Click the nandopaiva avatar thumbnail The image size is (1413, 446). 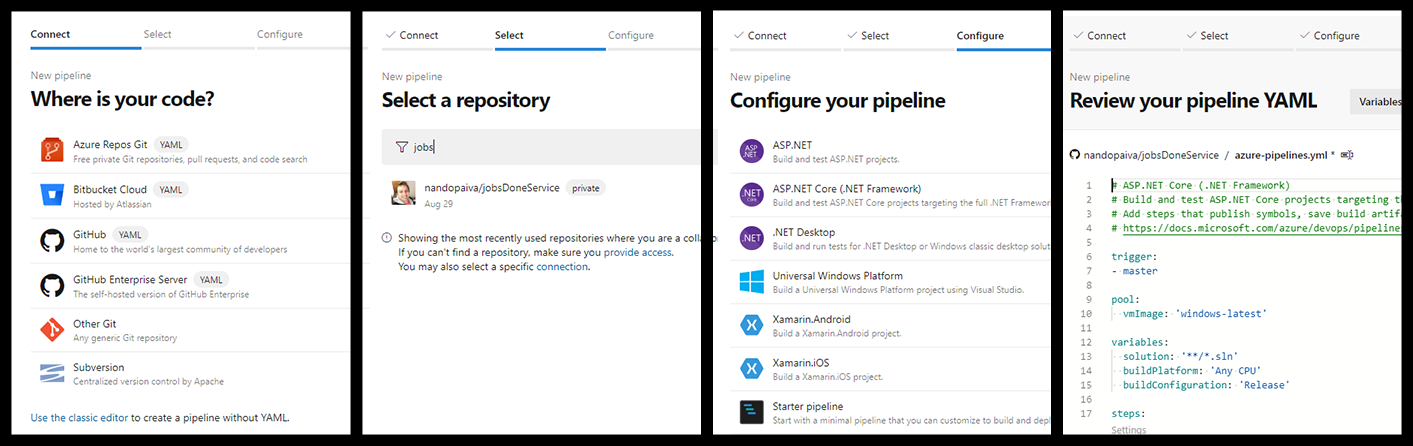pos(403,193)
